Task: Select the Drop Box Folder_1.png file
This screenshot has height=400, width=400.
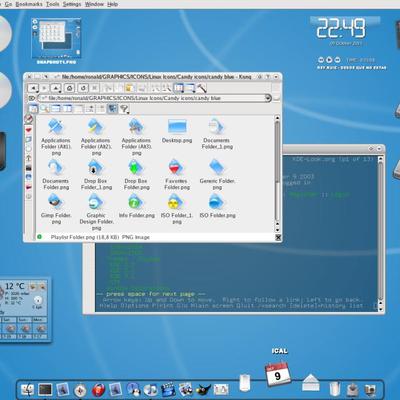Action: (x=96, y=174)
